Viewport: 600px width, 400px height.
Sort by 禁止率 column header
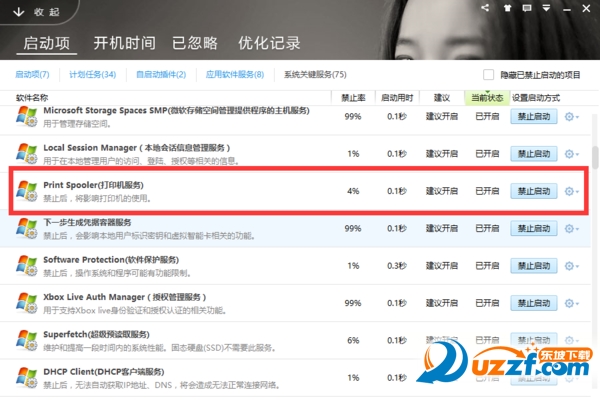tap(353, 98)
